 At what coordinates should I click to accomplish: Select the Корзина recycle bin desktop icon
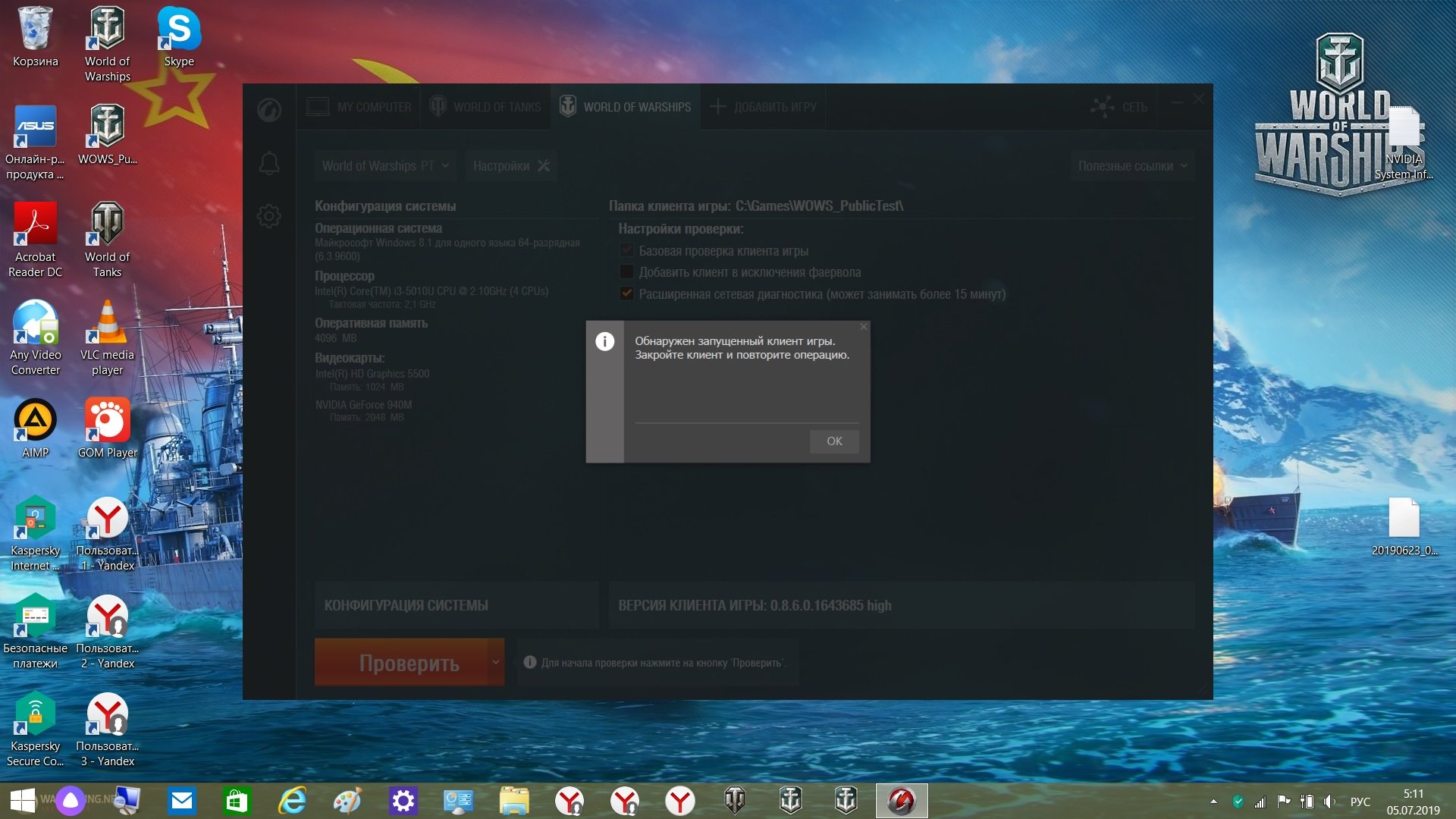(36, 36)
